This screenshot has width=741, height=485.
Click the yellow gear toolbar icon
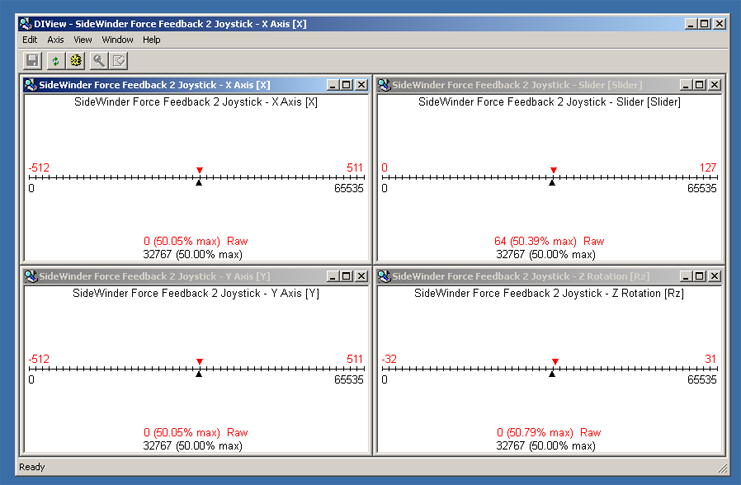click(x=76, y=61)
